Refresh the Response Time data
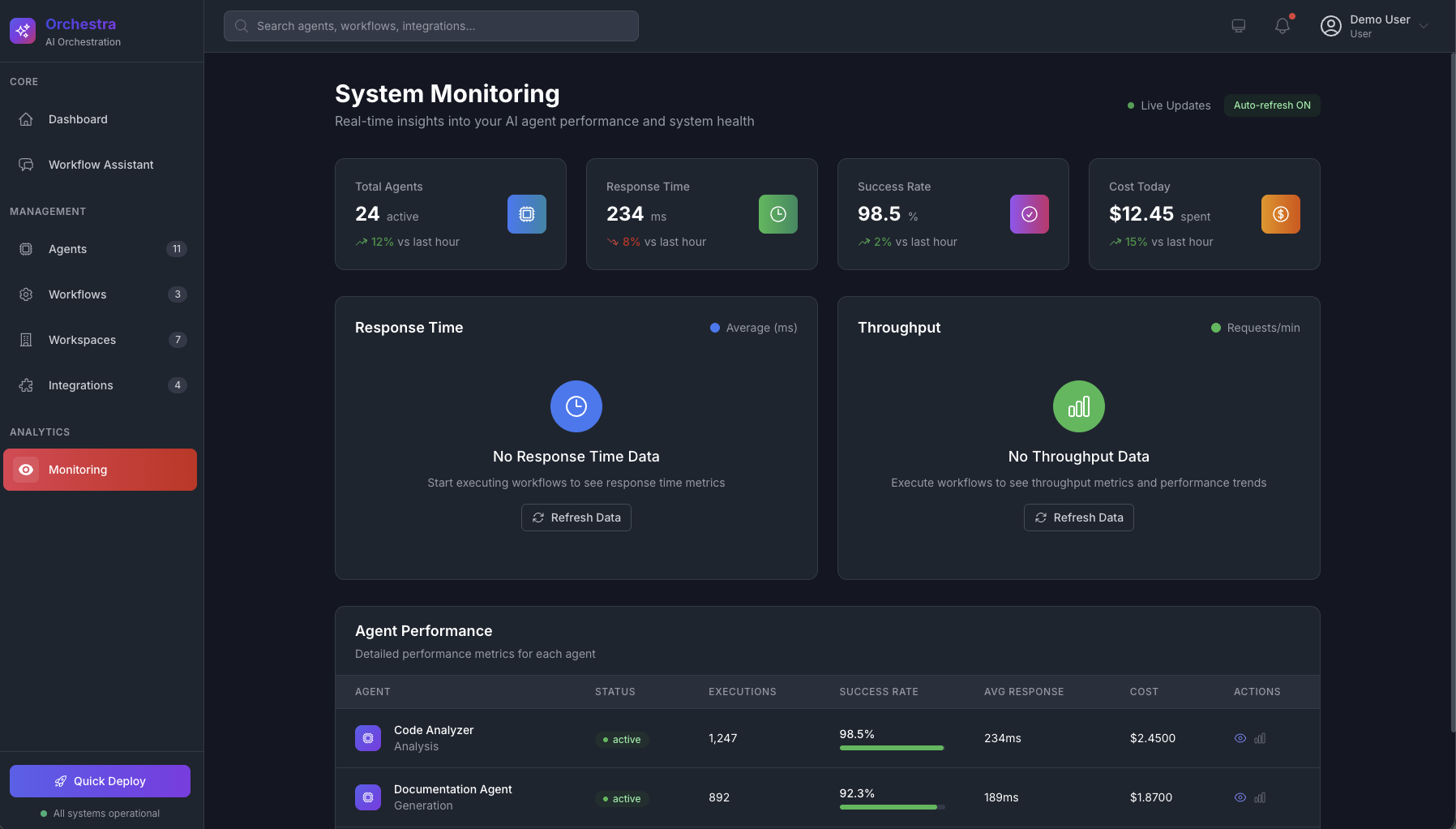The width and height of the screenshot is (1456, 829). (576, 518)
